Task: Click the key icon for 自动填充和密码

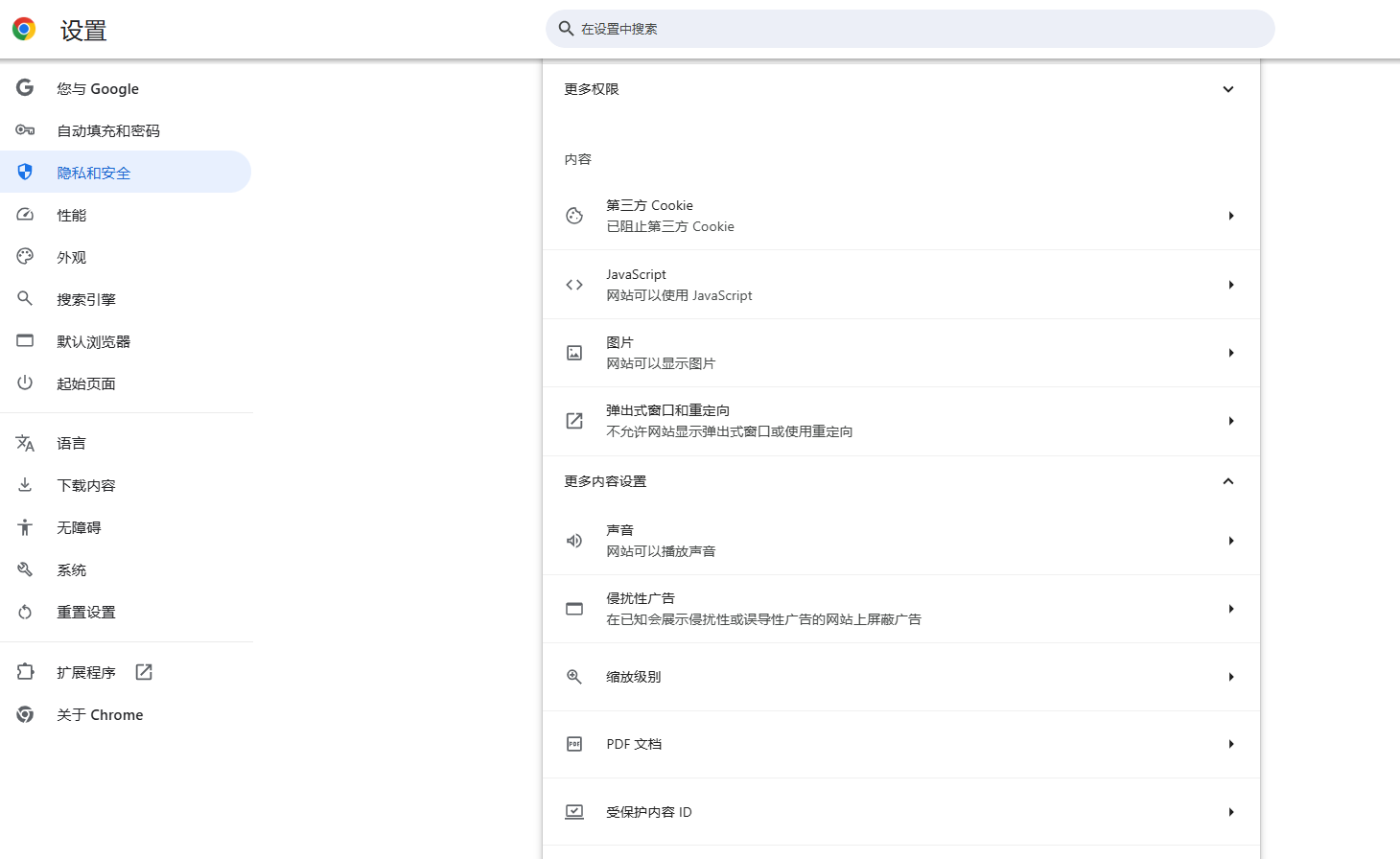Action: coord(25,129)
